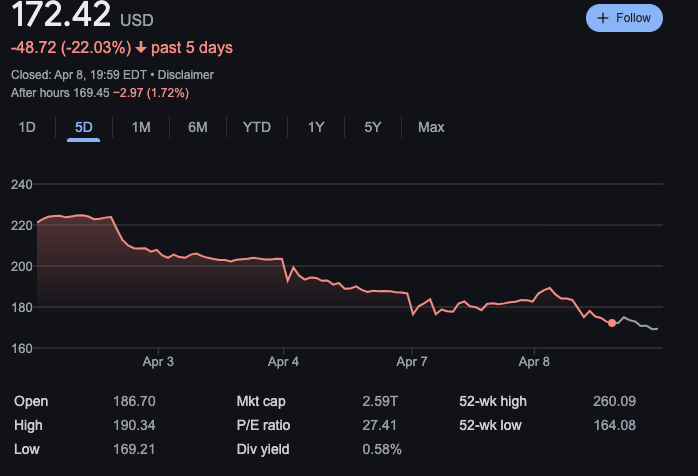Switch chart to 6M range
The height and width of the screenshot is (476, 698).
click(198, 127)
